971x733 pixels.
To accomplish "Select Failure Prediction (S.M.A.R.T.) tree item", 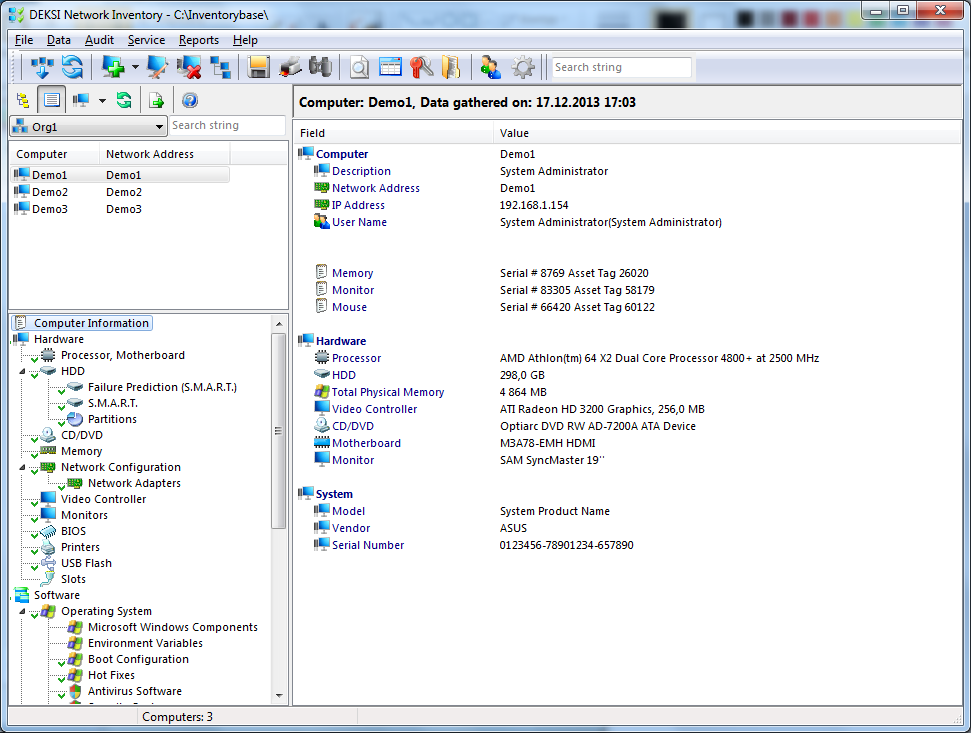I will (x=162, y=388).
